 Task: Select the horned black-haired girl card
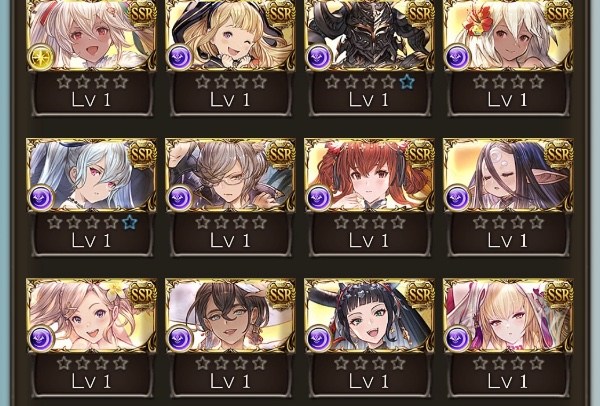tap(369, 315)
